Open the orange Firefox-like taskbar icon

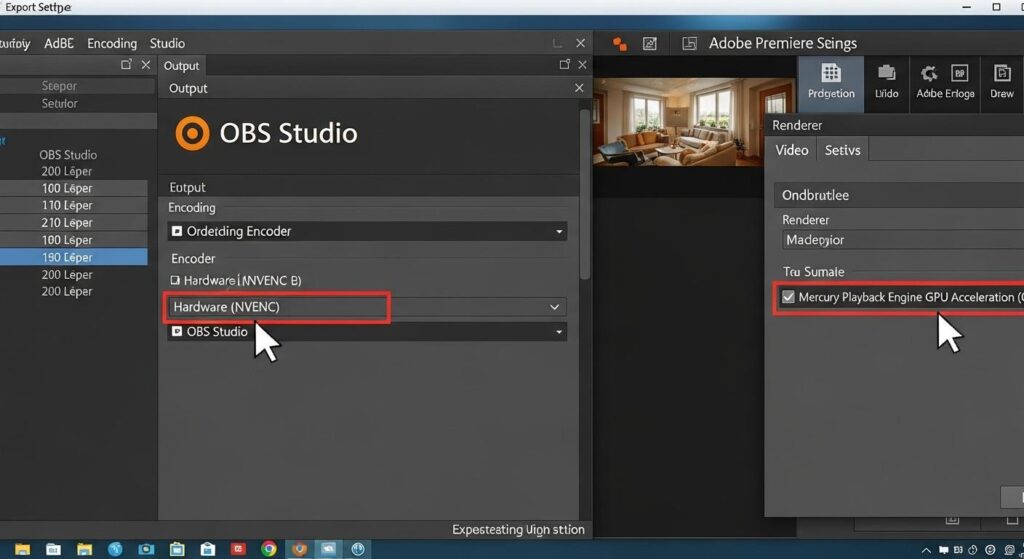tap(299, 549)
